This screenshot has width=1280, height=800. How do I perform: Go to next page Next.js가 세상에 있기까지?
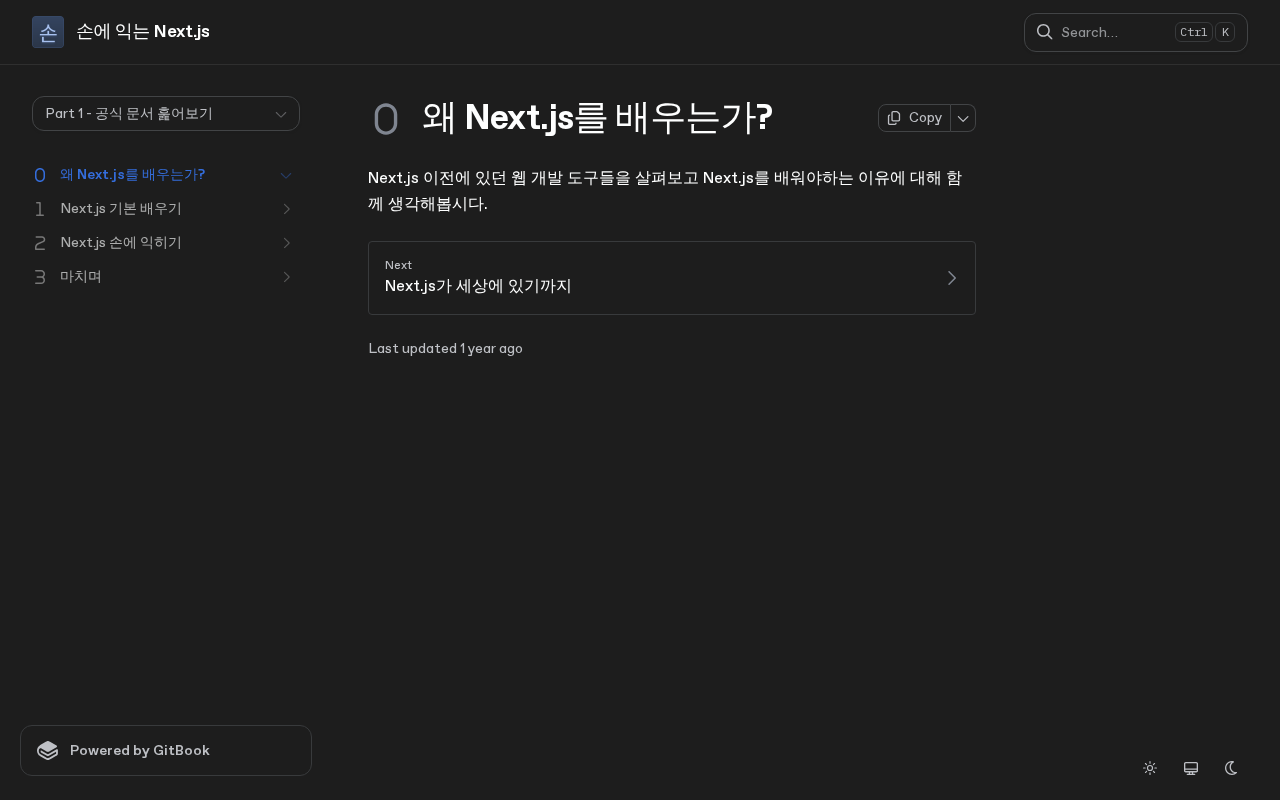(x=672, y=278)
